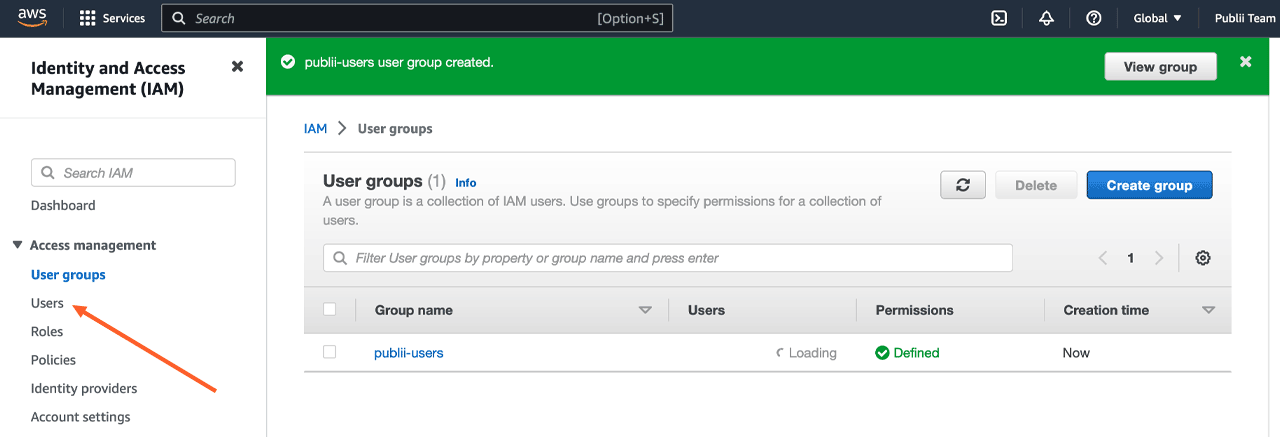Click the search magnifier in top bar
The image size is (1280, 437).
(x=180, y=18)
